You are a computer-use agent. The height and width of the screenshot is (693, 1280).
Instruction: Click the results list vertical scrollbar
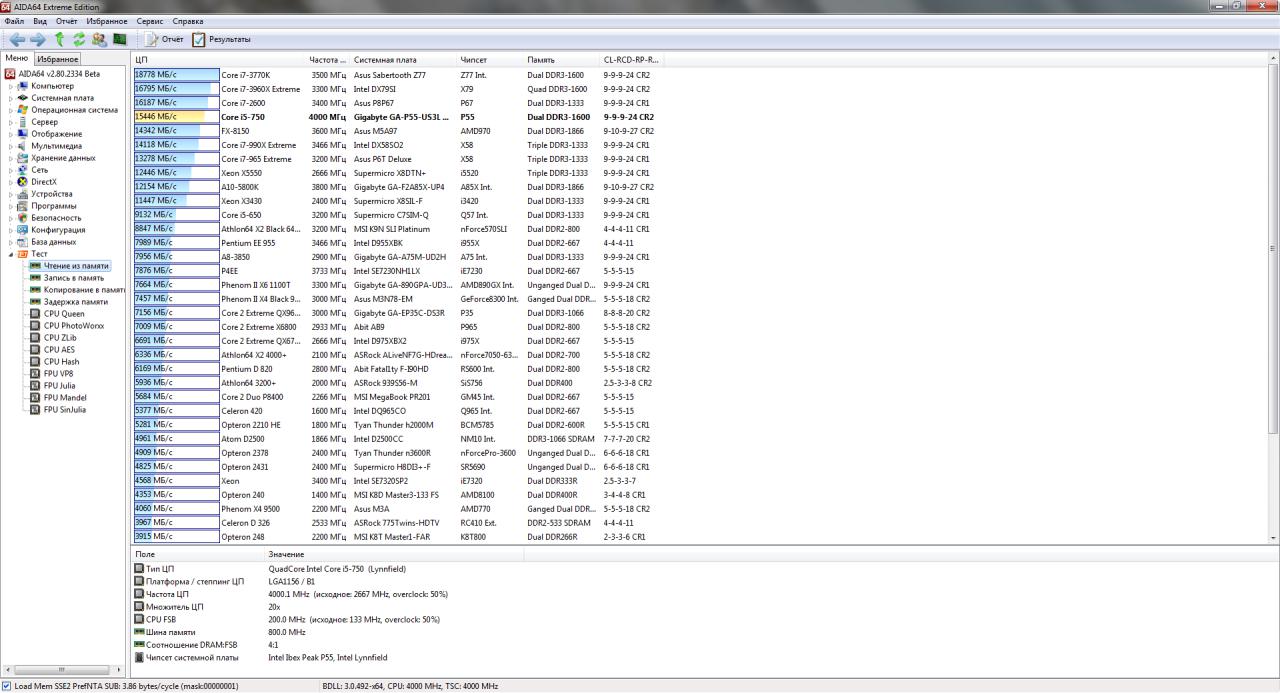1273,298
